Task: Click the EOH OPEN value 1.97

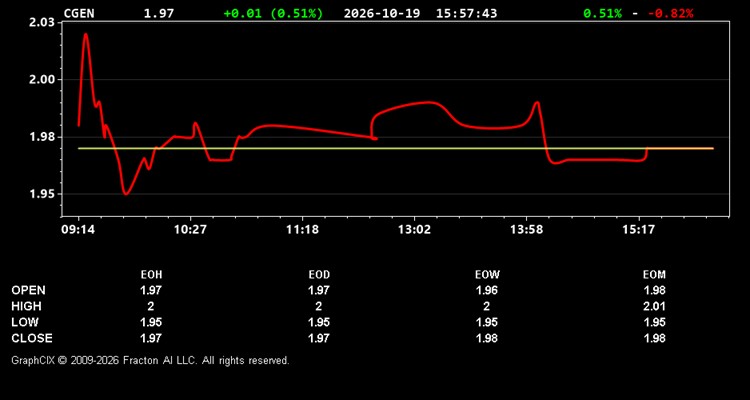Action: pos(151,290)
